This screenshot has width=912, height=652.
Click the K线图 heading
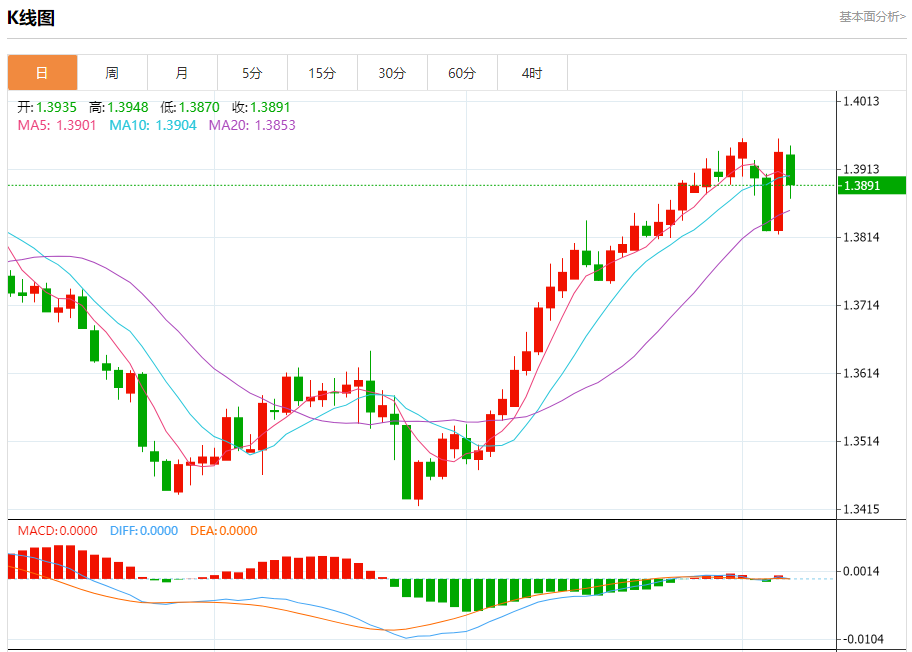pyautogui.click(x=31, y=18)
